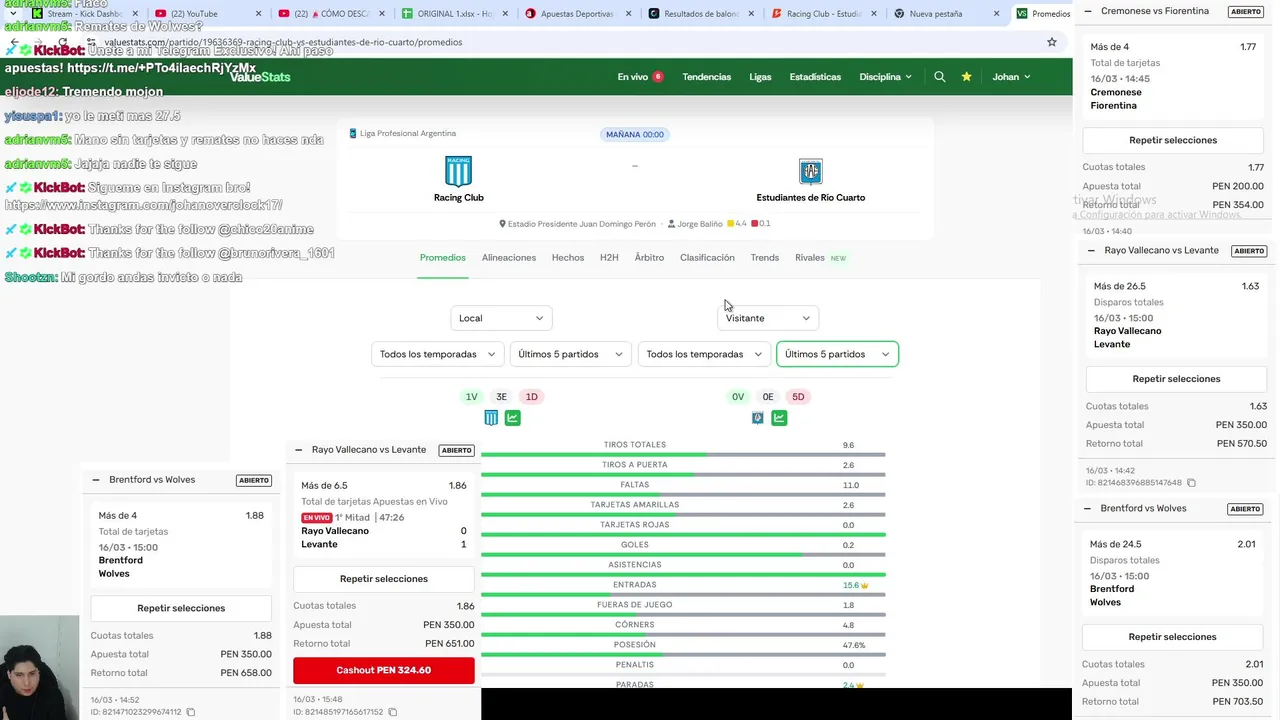1280x720 pixels.
Task: Go to the Clasificación tab
Action: point(707,258)
